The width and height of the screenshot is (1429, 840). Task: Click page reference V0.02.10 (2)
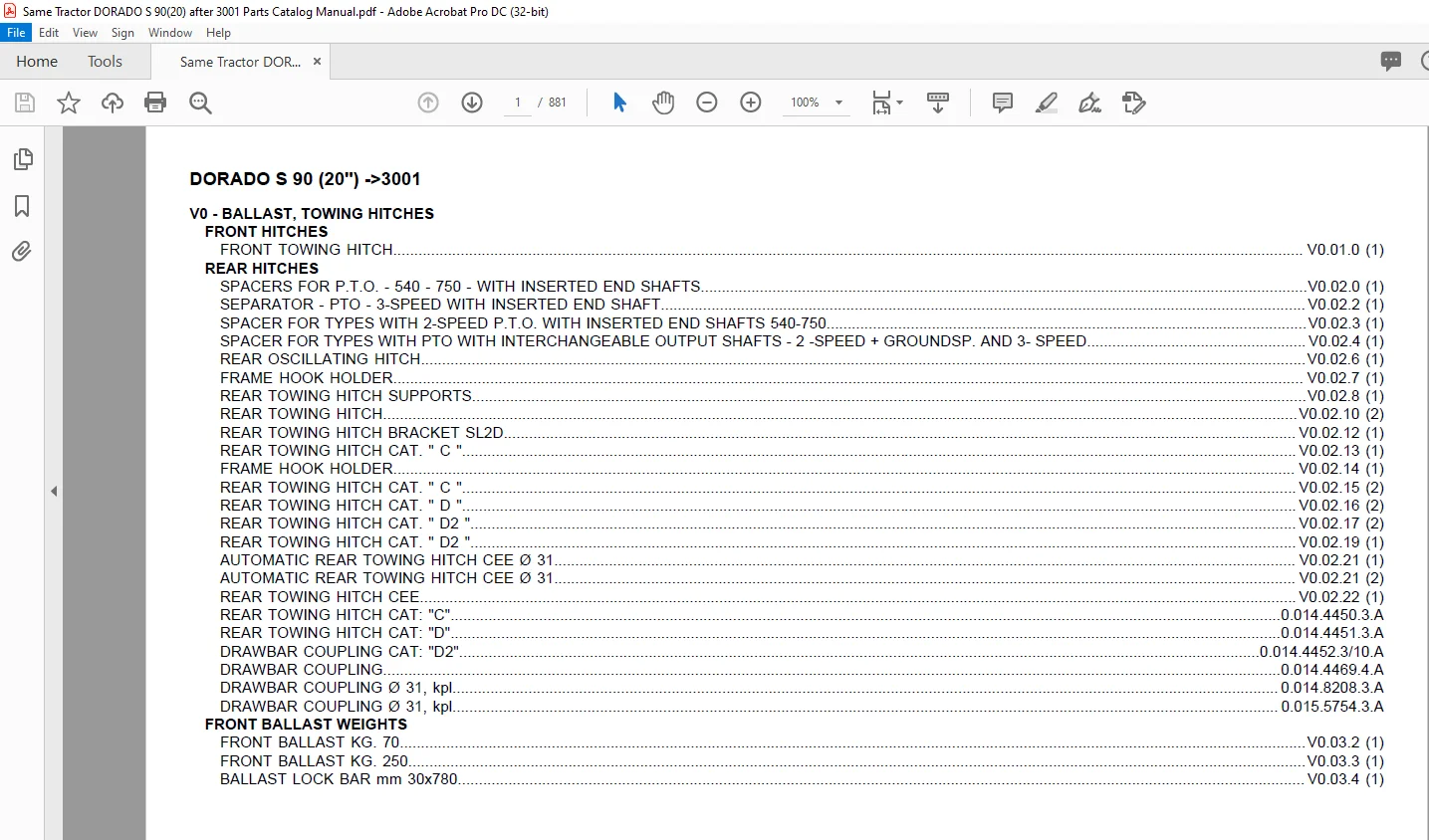[x=1341, y=414]
